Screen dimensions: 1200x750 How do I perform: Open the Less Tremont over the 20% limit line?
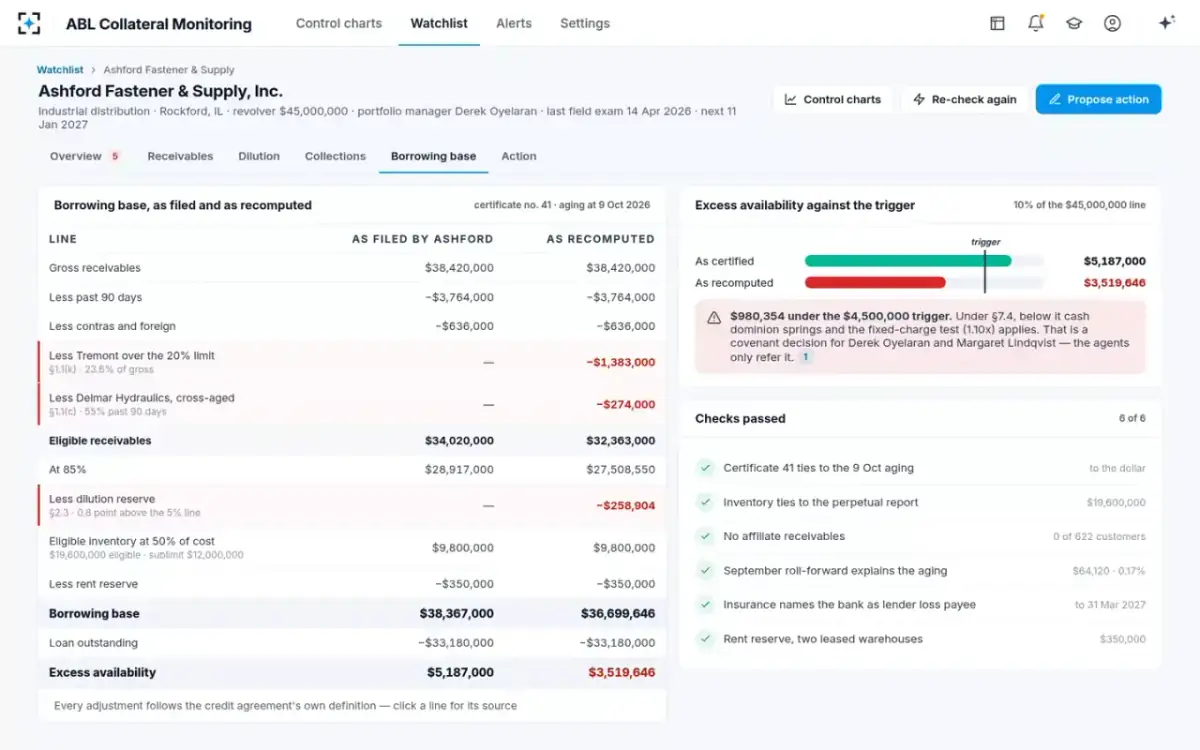(352, 362)
